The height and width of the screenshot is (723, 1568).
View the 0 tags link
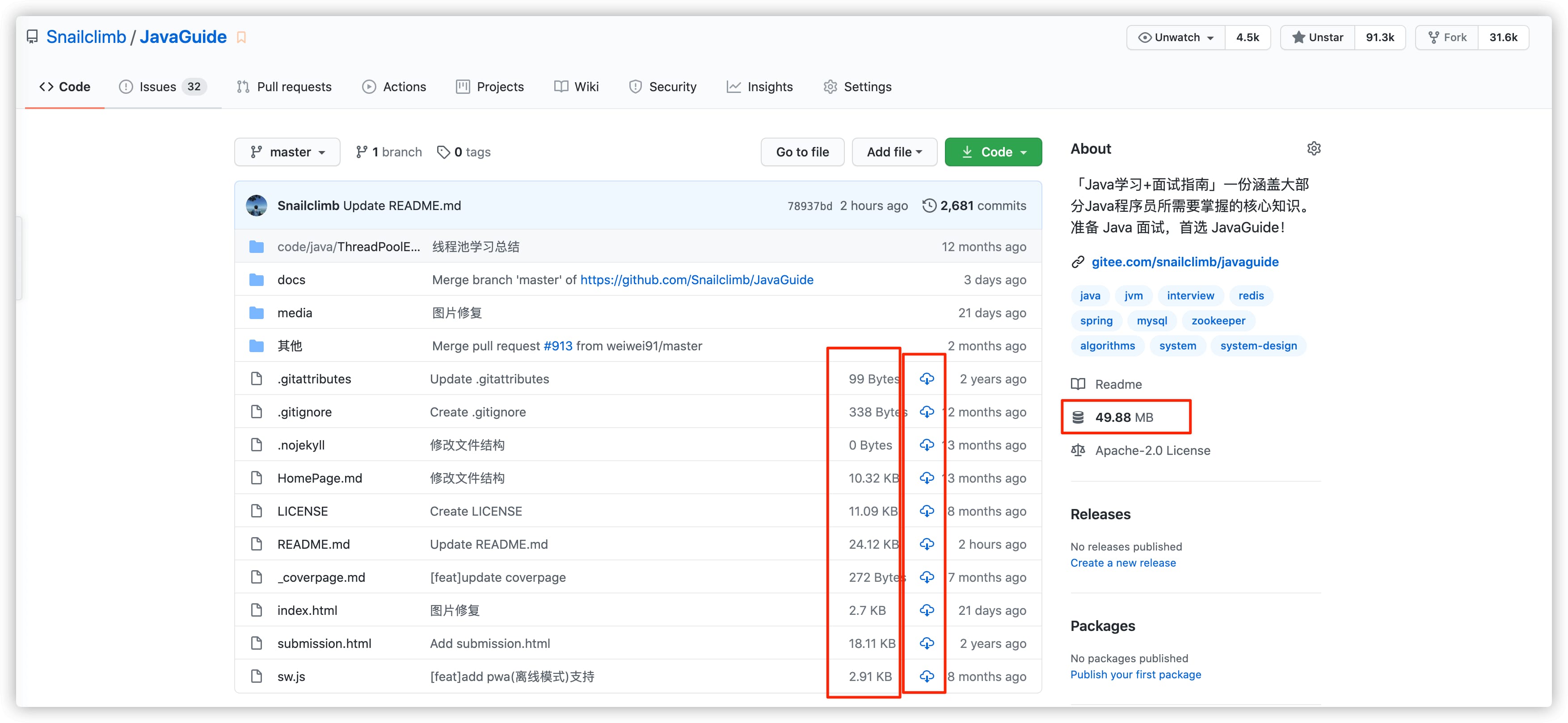pos(464,152)
